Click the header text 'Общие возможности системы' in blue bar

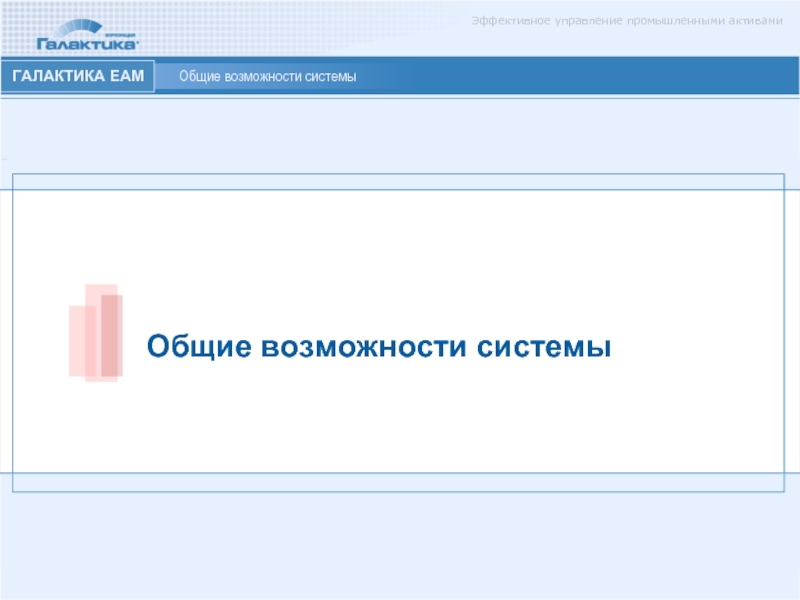click(x=267, y=77)
